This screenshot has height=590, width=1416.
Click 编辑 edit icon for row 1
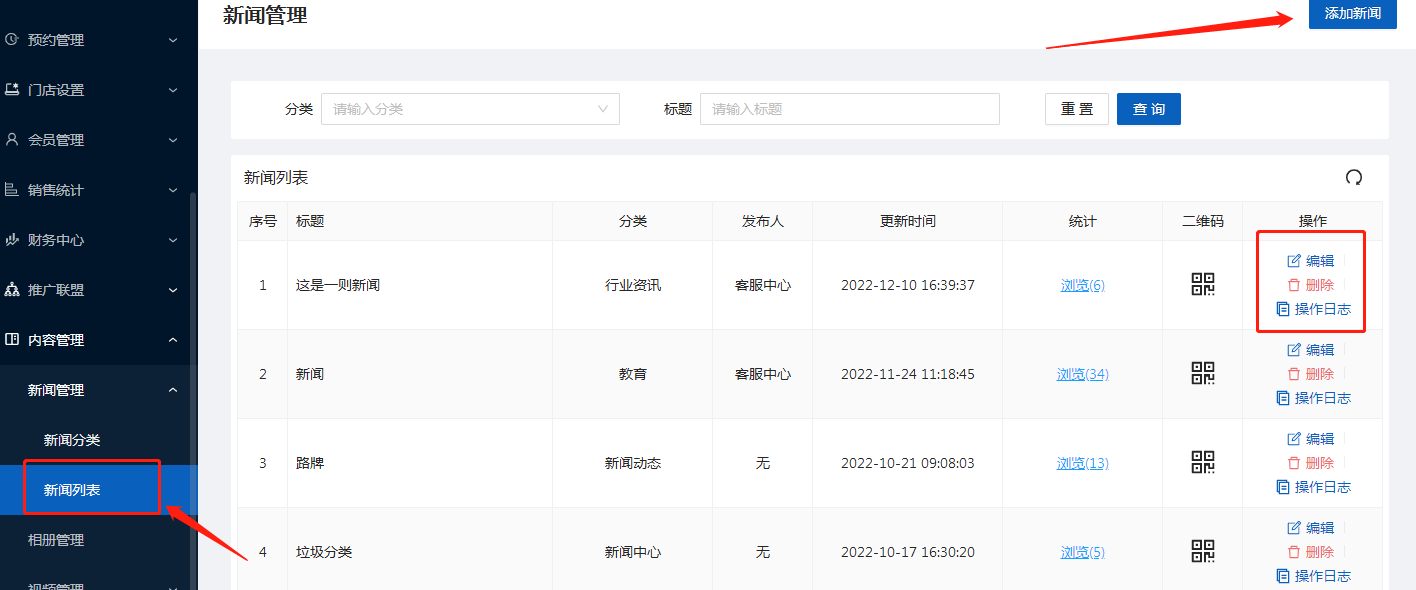pos(1294,261)
